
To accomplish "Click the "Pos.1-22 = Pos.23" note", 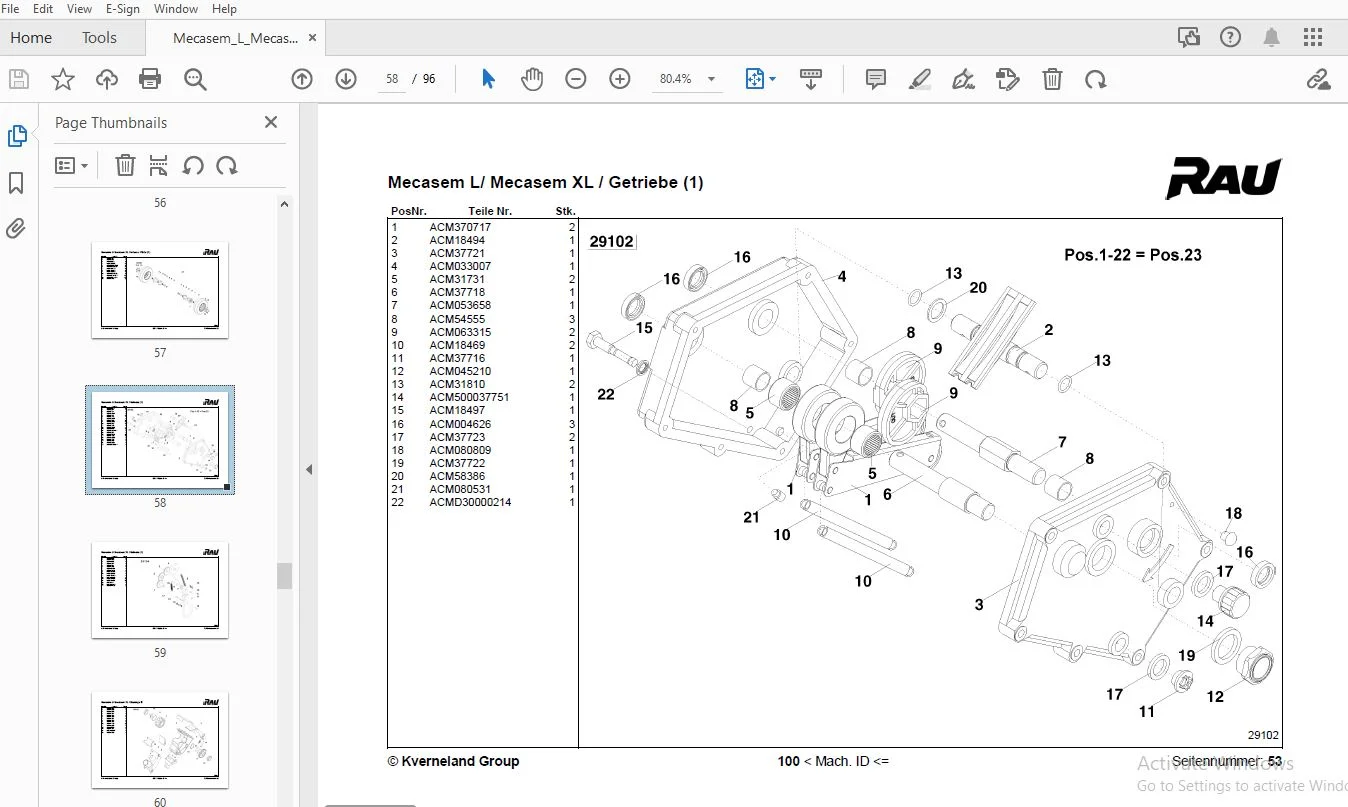I will [x=1133, y=255].
